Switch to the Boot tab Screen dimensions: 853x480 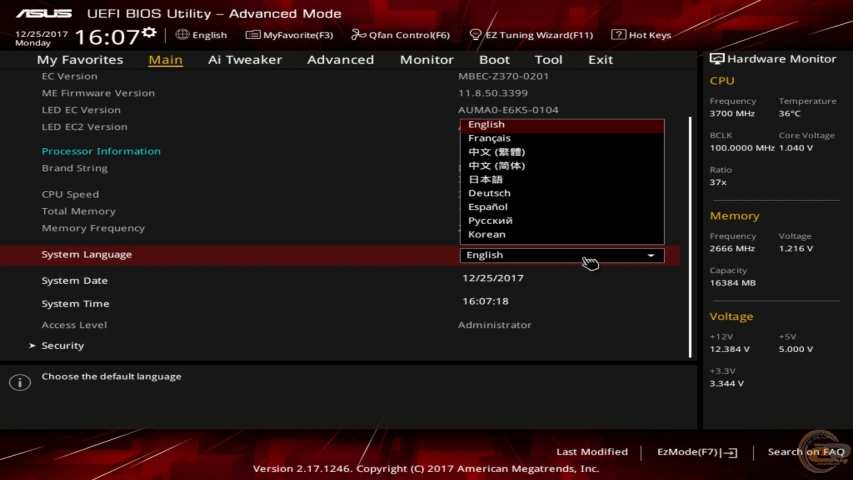point(494,59)
